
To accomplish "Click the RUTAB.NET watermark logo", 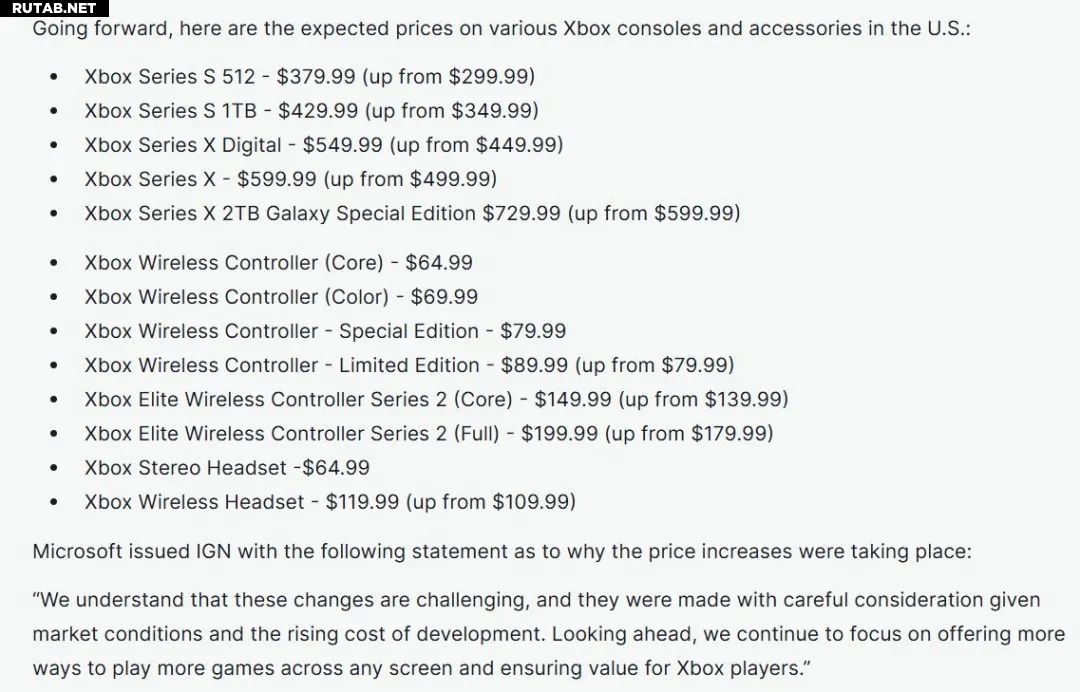I will [x=54, y=8].
